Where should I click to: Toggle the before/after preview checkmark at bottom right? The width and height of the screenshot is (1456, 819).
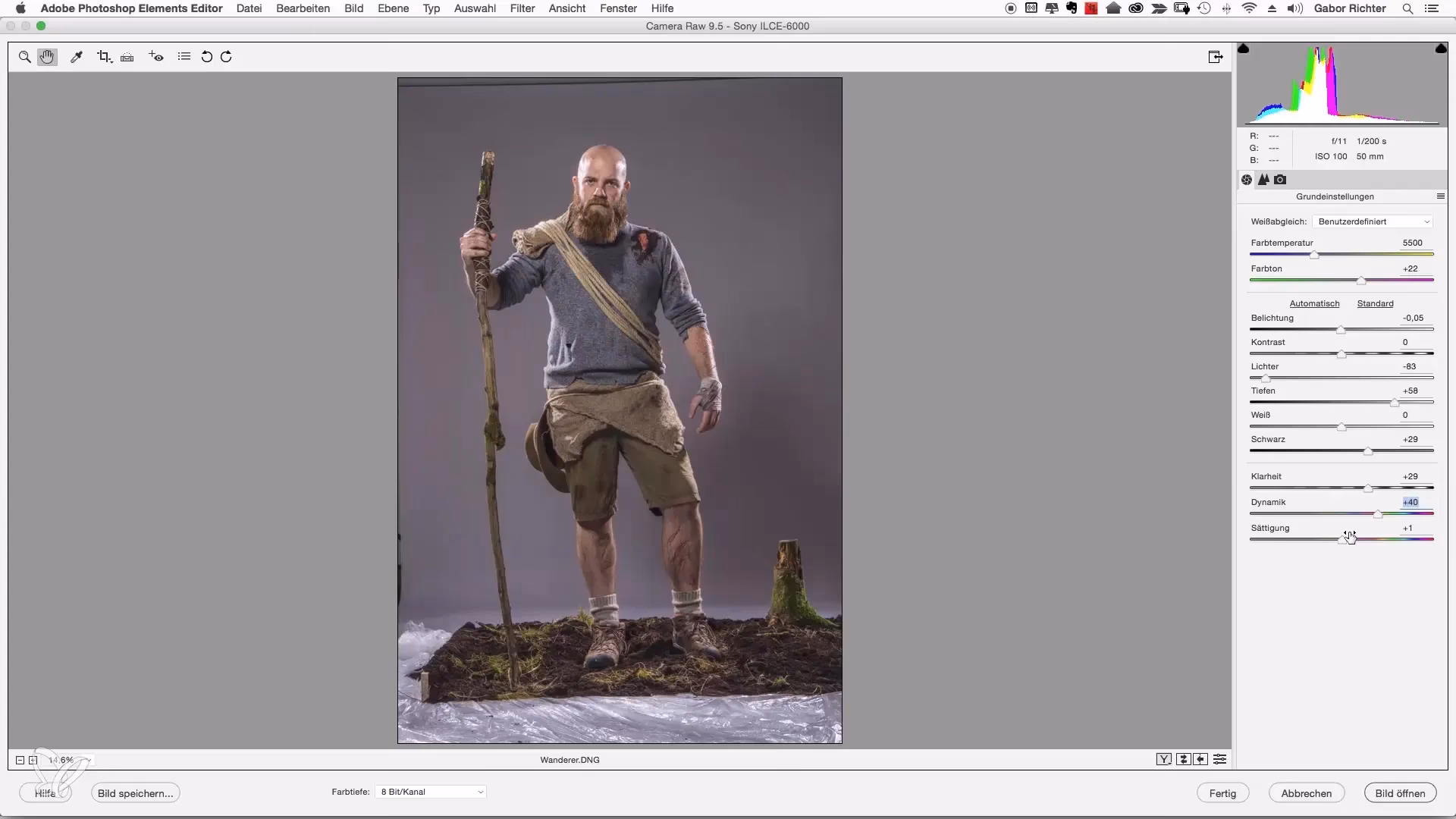click(x=1164, y=759)
